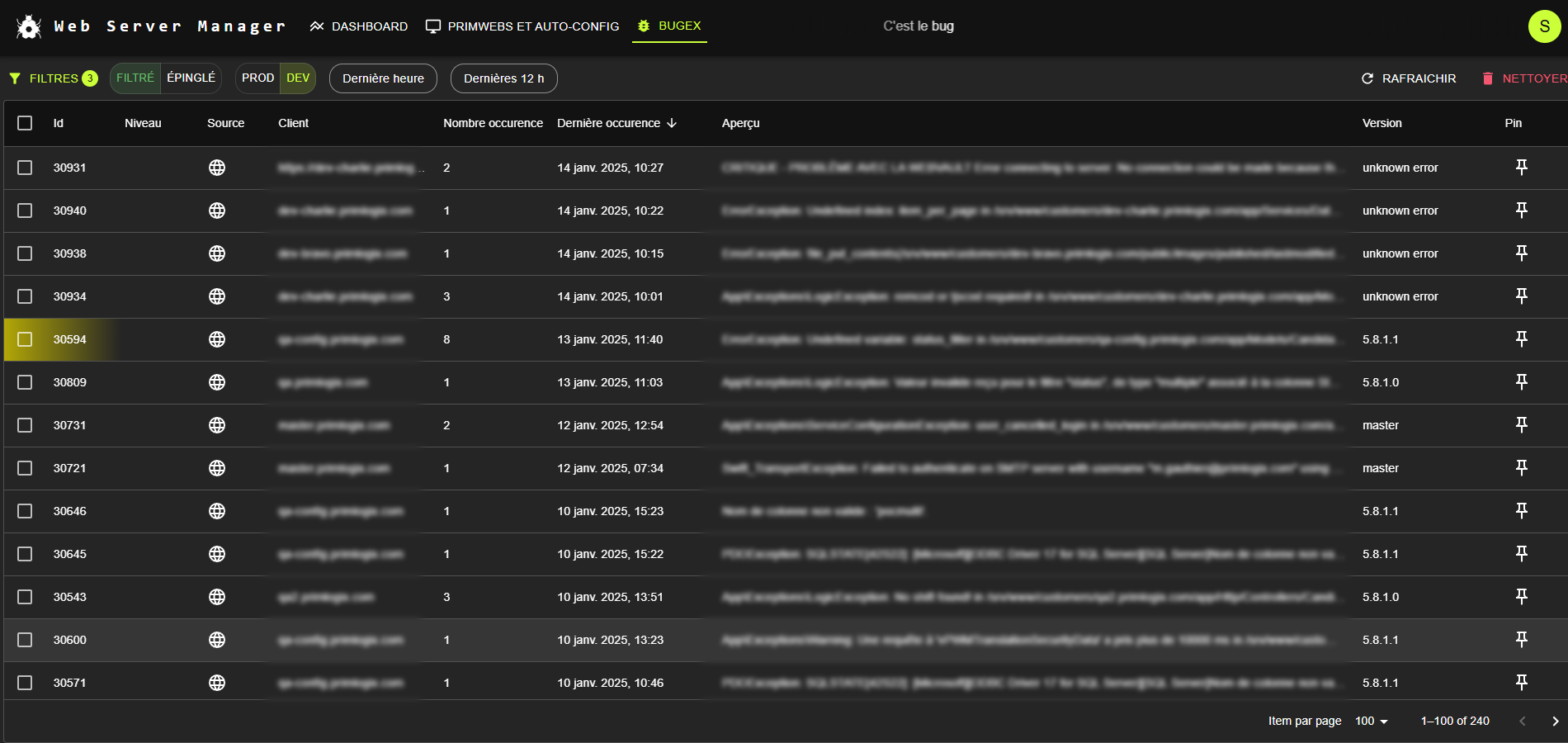This screenshot has width=1568, height=743.
Task: Click the globe source icon for 30543
Action: (217, 597)
